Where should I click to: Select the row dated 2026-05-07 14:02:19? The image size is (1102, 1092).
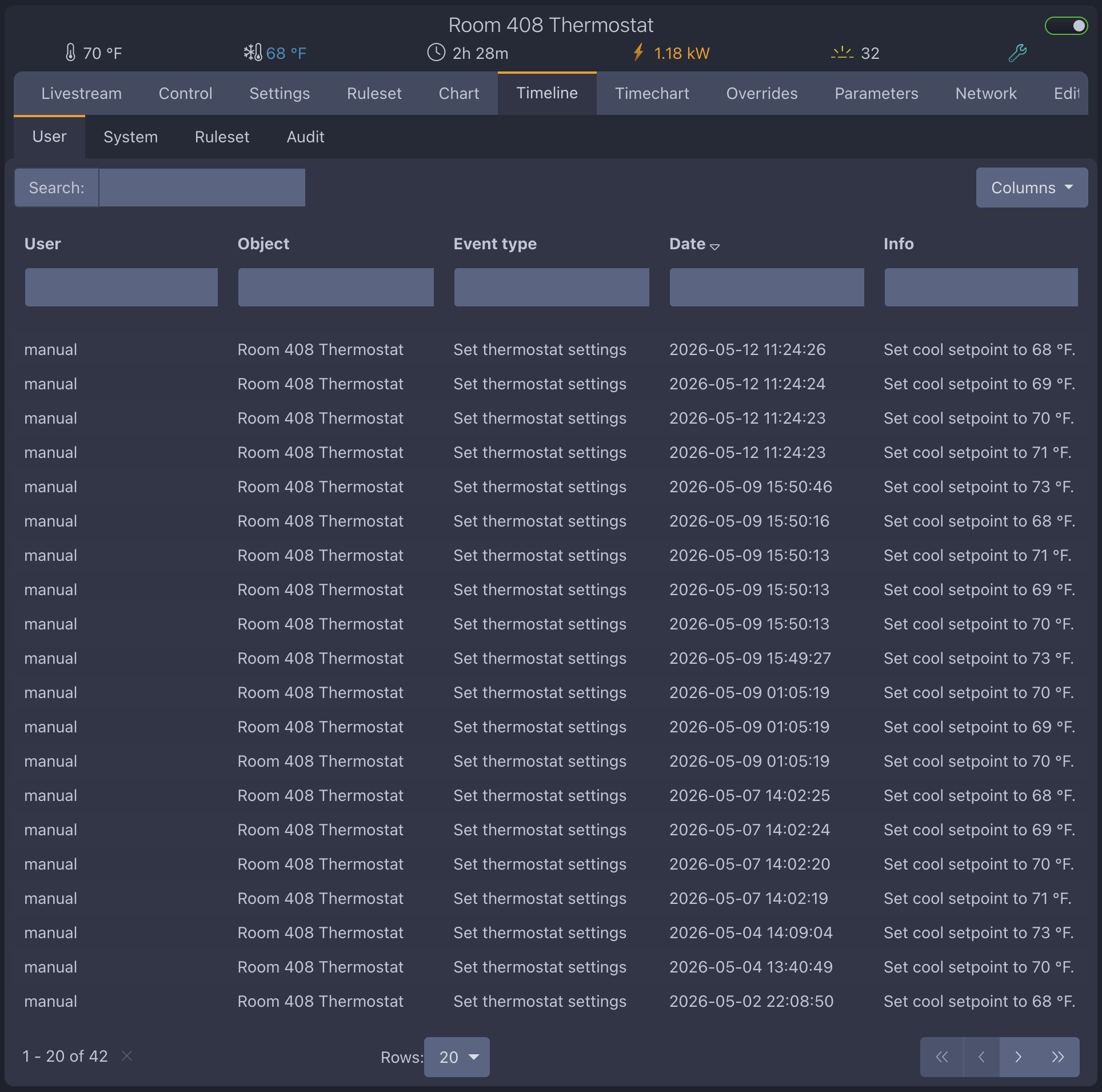pos(551,898)
